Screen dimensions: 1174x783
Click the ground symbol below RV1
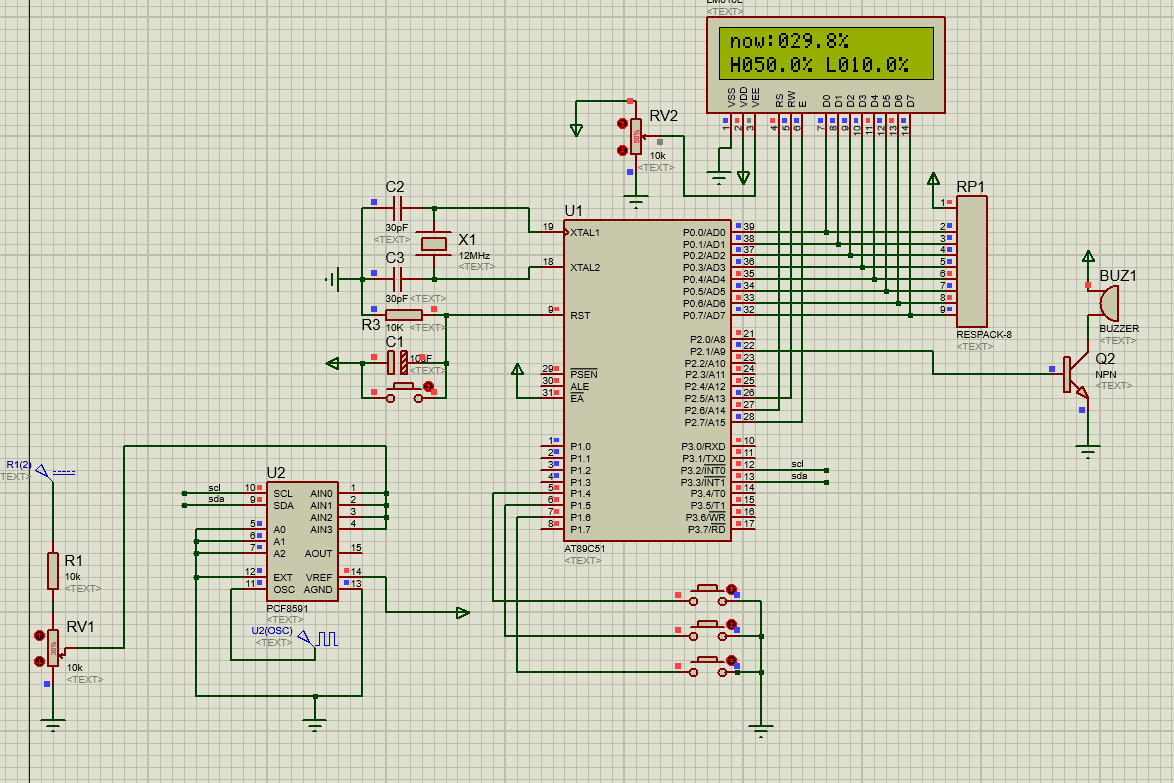pyautogui.click(x=52, y=725)
